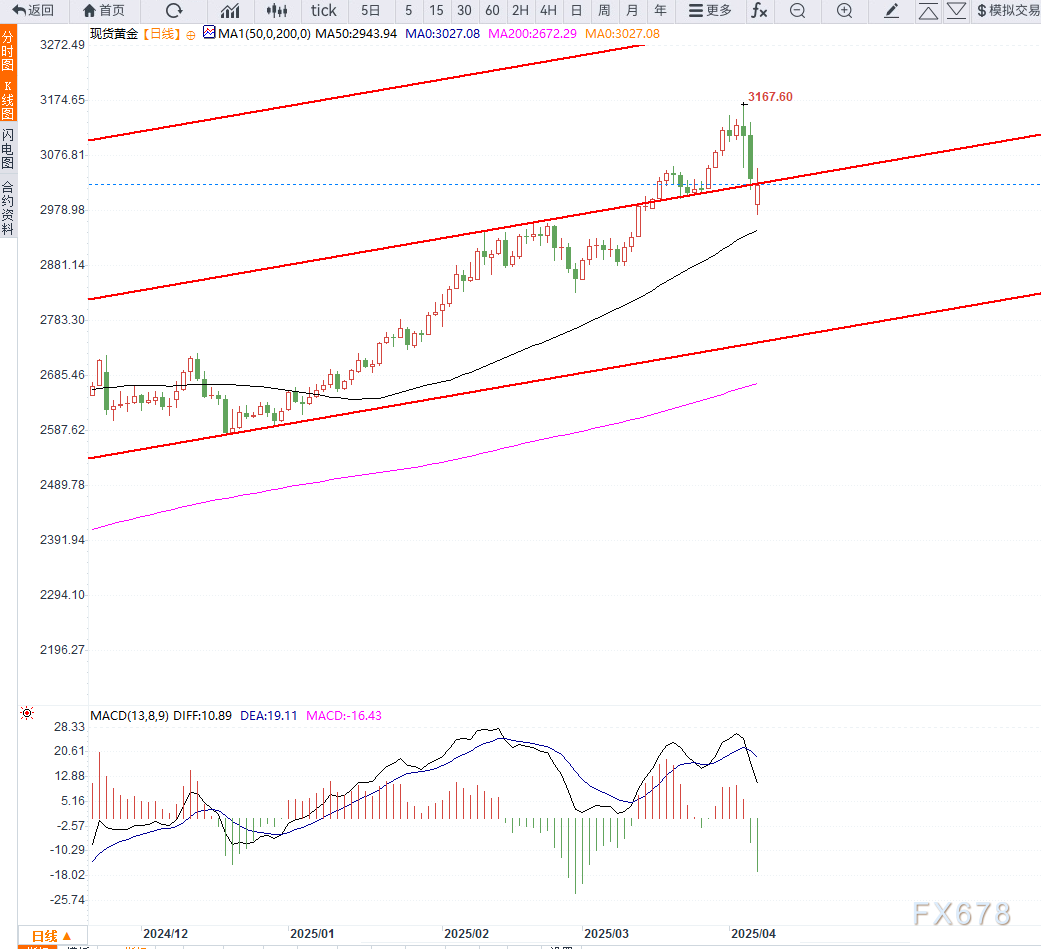Click the orange circle beside 【日线】
1041x949 pixels.
pyautogui.click(x=190, y=33)
